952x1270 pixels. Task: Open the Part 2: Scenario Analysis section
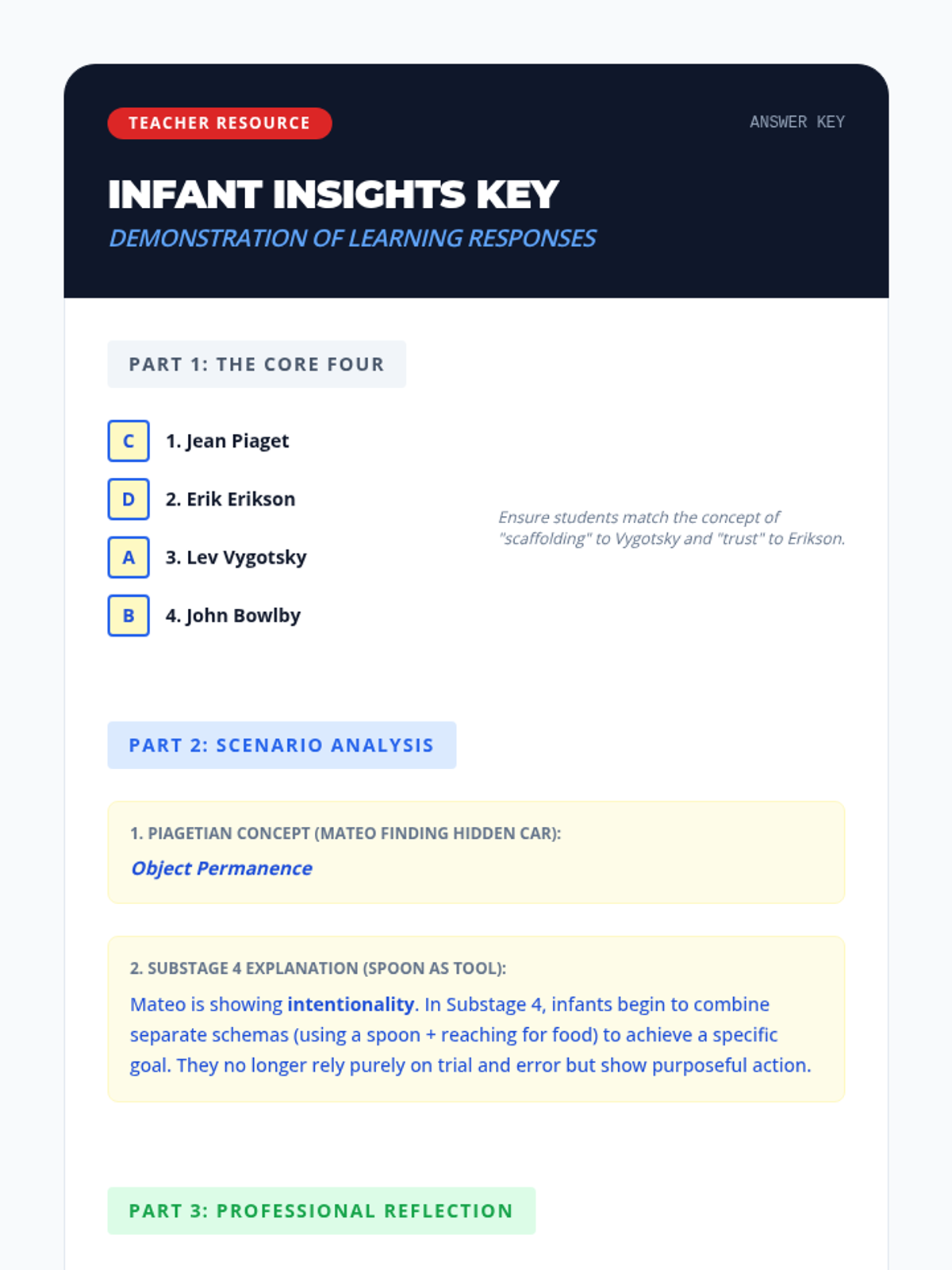[x=282, y=745]
